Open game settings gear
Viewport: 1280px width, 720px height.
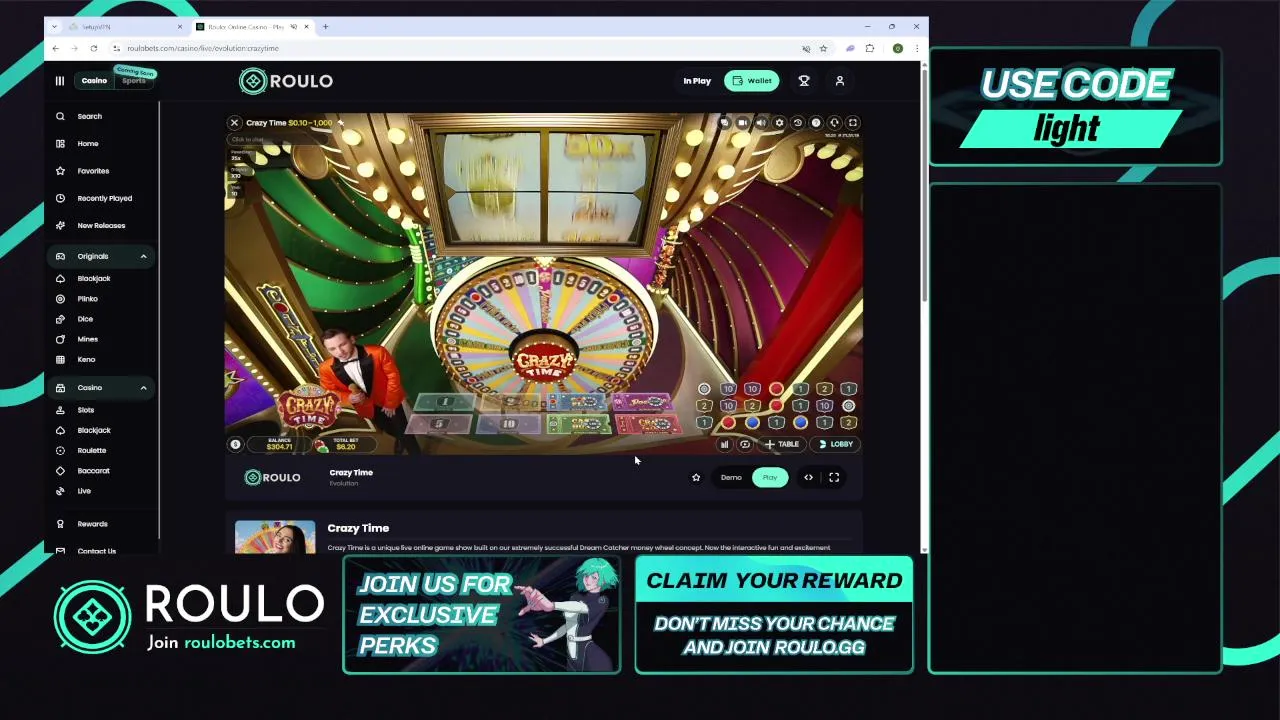[779, 123]
